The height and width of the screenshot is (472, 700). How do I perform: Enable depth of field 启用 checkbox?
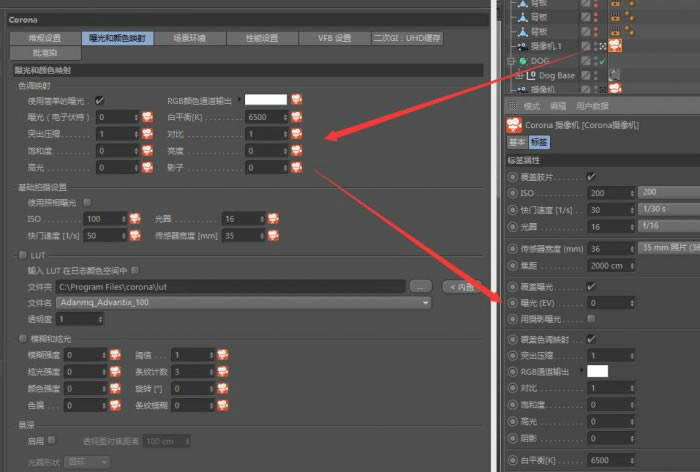[52, 440]
